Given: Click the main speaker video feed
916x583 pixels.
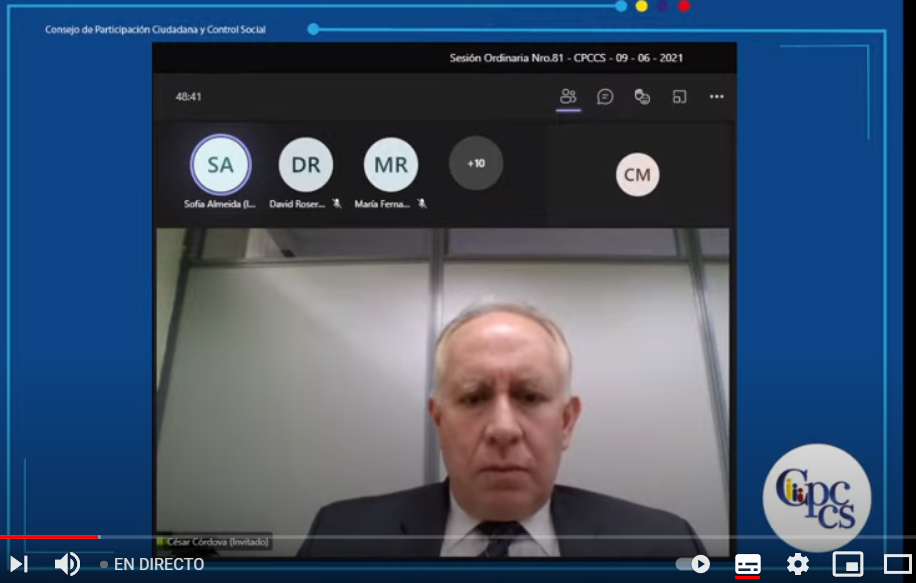Looking at the screenshot, I should tap(443, 392).
